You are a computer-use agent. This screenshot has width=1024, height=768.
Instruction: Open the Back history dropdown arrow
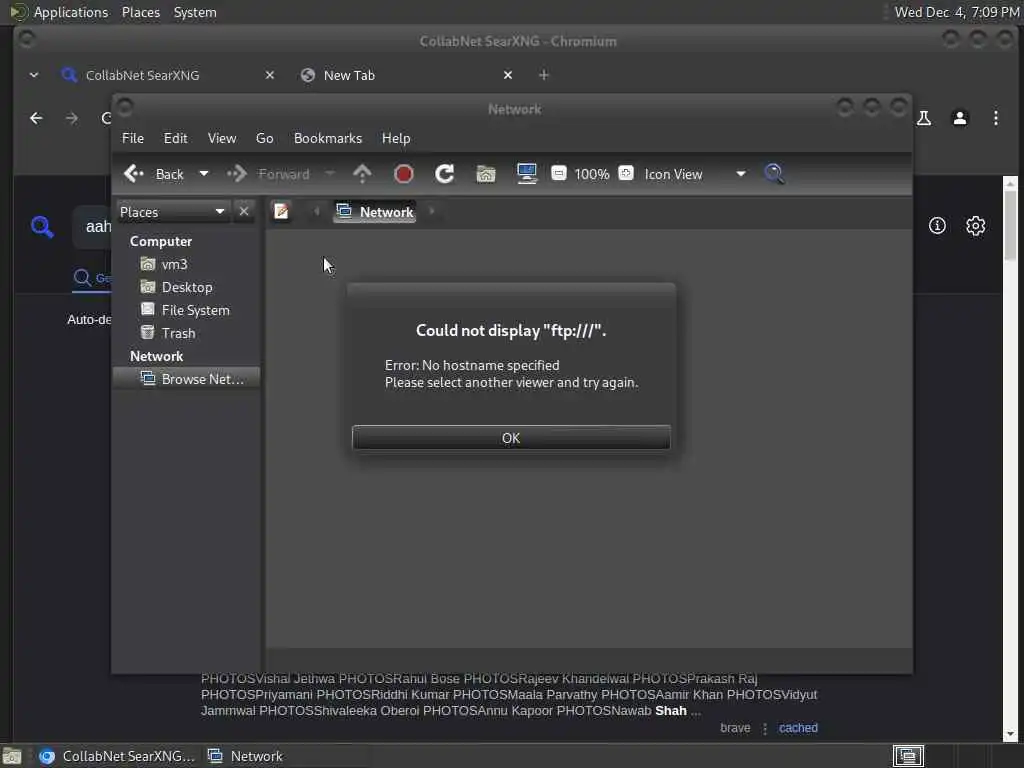(204, 174)
